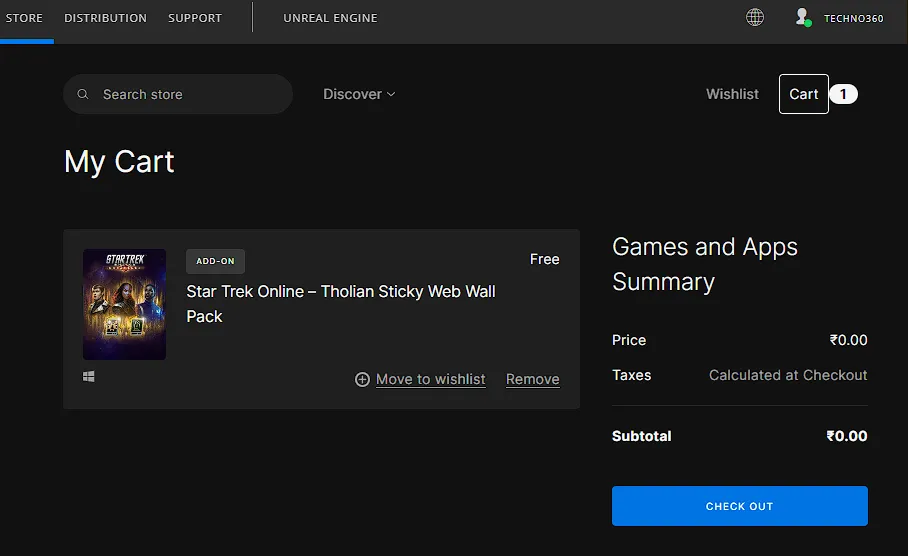This screenshot has height=556, width=908.
Task: Open the Distribution menu item
Action: (x=105, y=18)
